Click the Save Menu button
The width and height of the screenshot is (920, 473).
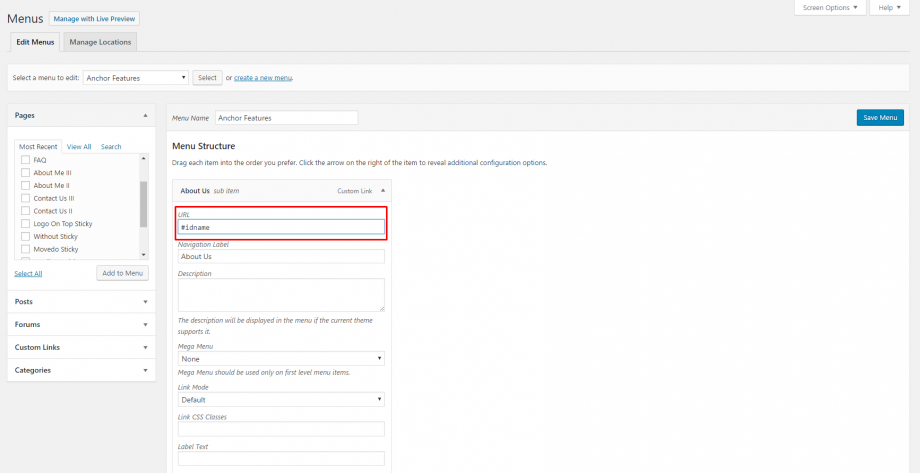(x=880, y=118)
